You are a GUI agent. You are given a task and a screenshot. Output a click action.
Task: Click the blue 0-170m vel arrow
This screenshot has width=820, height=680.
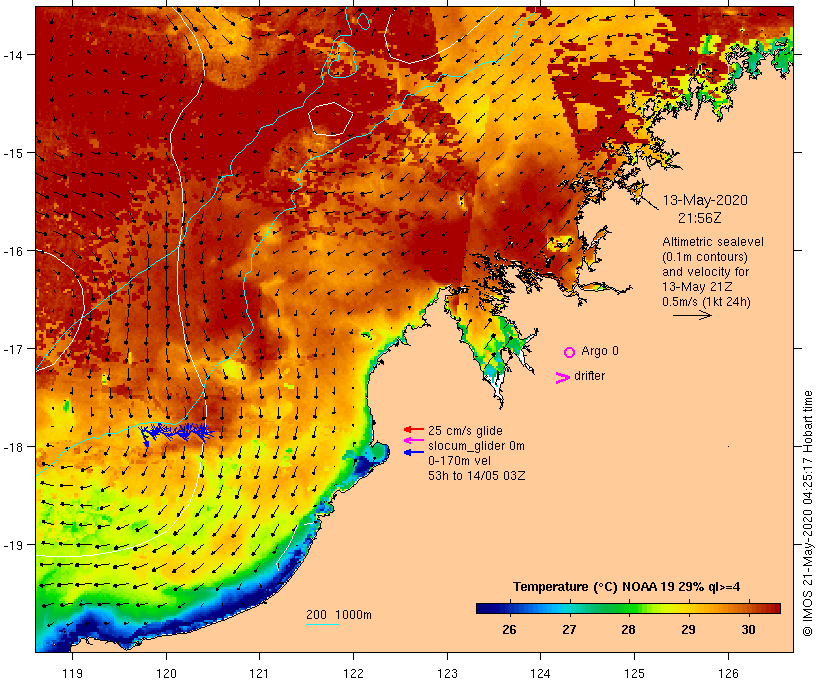click(413, 452)
